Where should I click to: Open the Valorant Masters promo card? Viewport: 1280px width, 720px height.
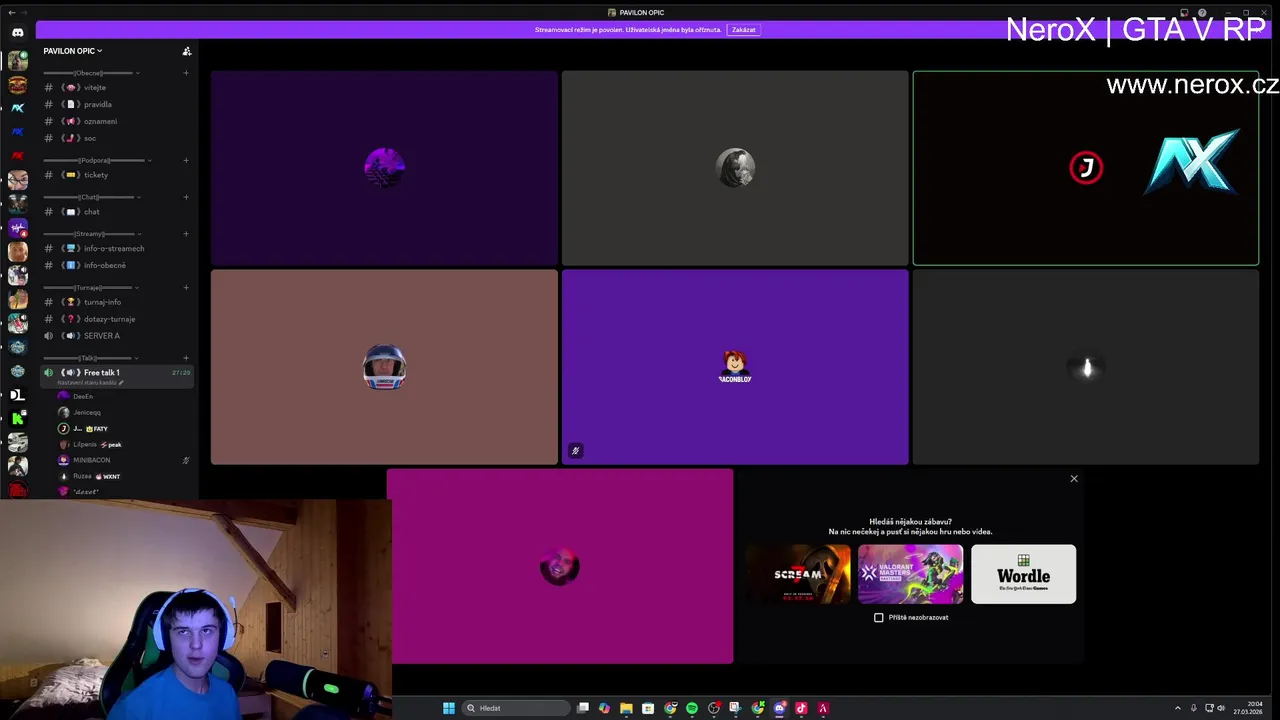tap(910, 574)
